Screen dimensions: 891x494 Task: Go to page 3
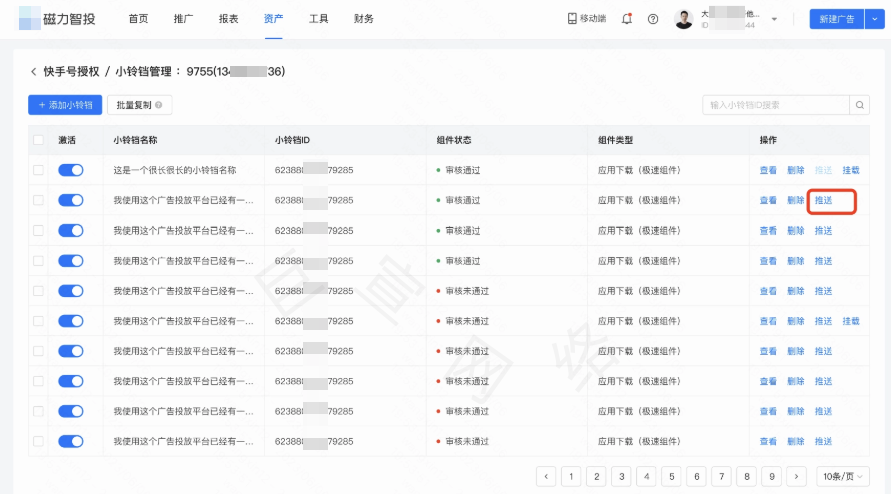pos(621,476)
